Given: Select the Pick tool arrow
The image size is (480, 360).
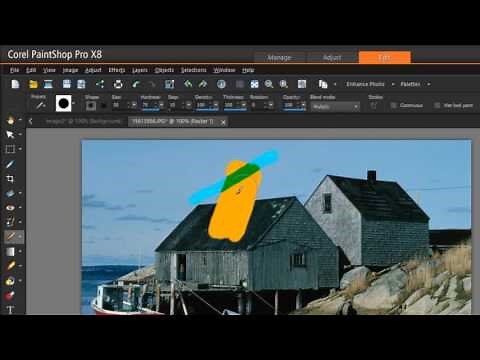Looking at the screenshot, I should 10,134.
